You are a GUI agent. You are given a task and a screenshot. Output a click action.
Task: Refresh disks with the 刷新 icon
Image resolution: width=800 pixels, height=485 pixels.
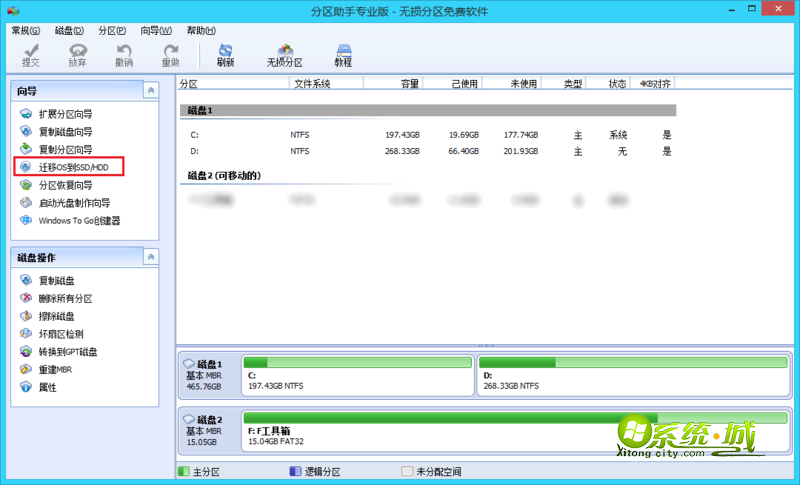pos(225,55)
